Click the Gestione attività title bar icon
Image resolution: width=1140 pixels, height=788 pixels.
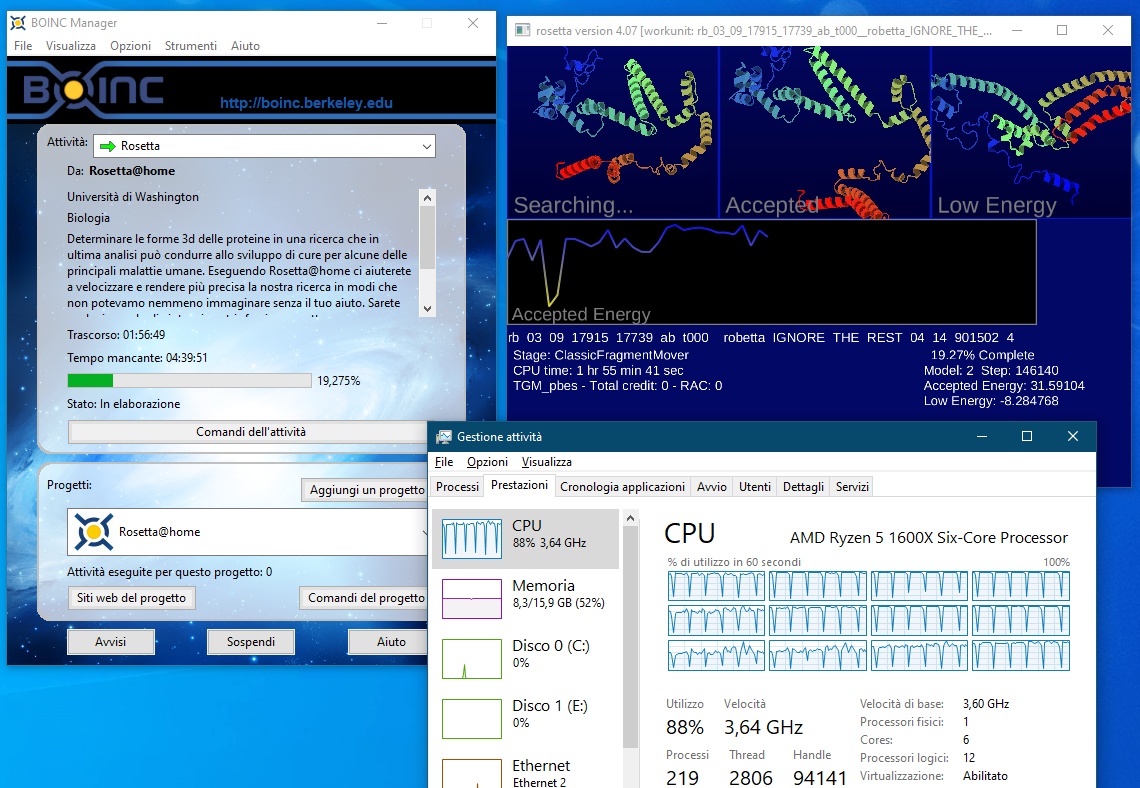443,437
